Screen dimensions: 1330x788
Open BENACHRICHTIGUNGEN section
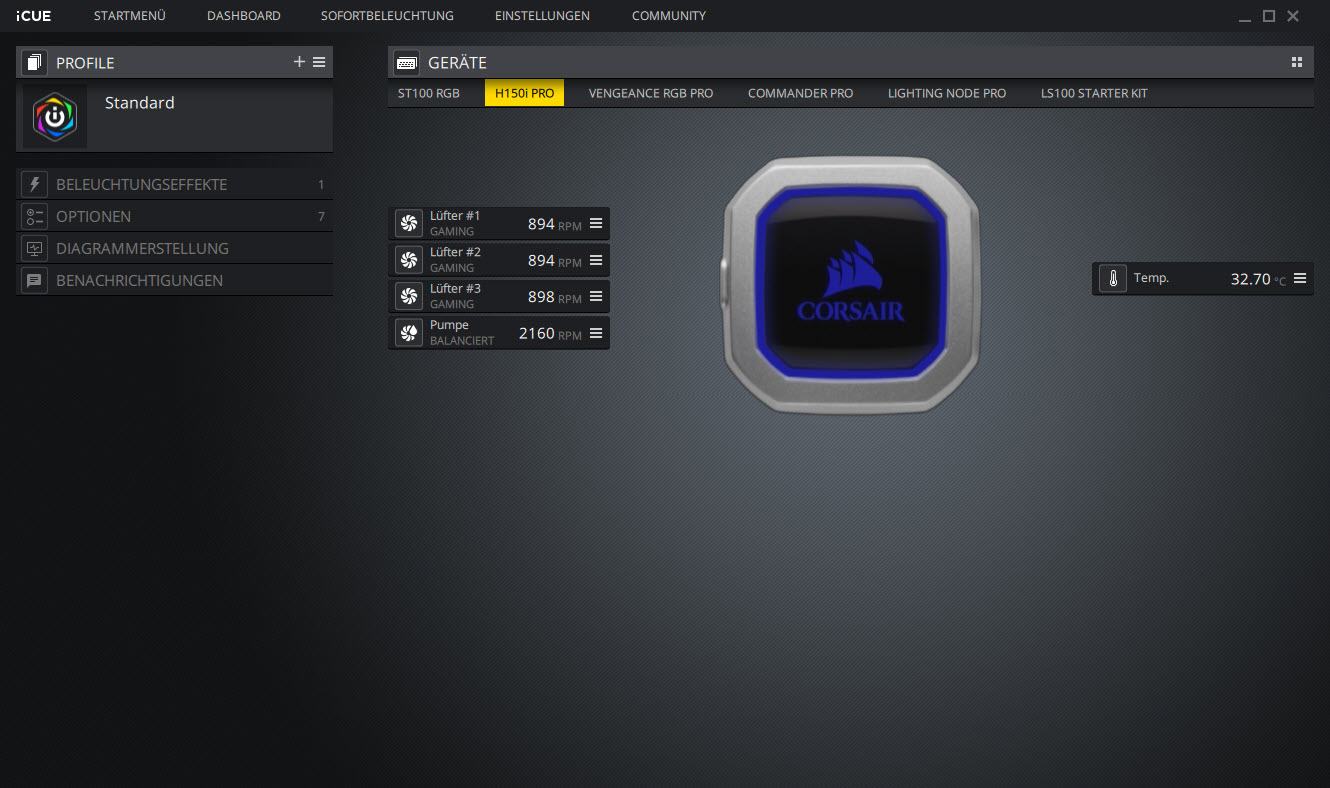[174, 280]
